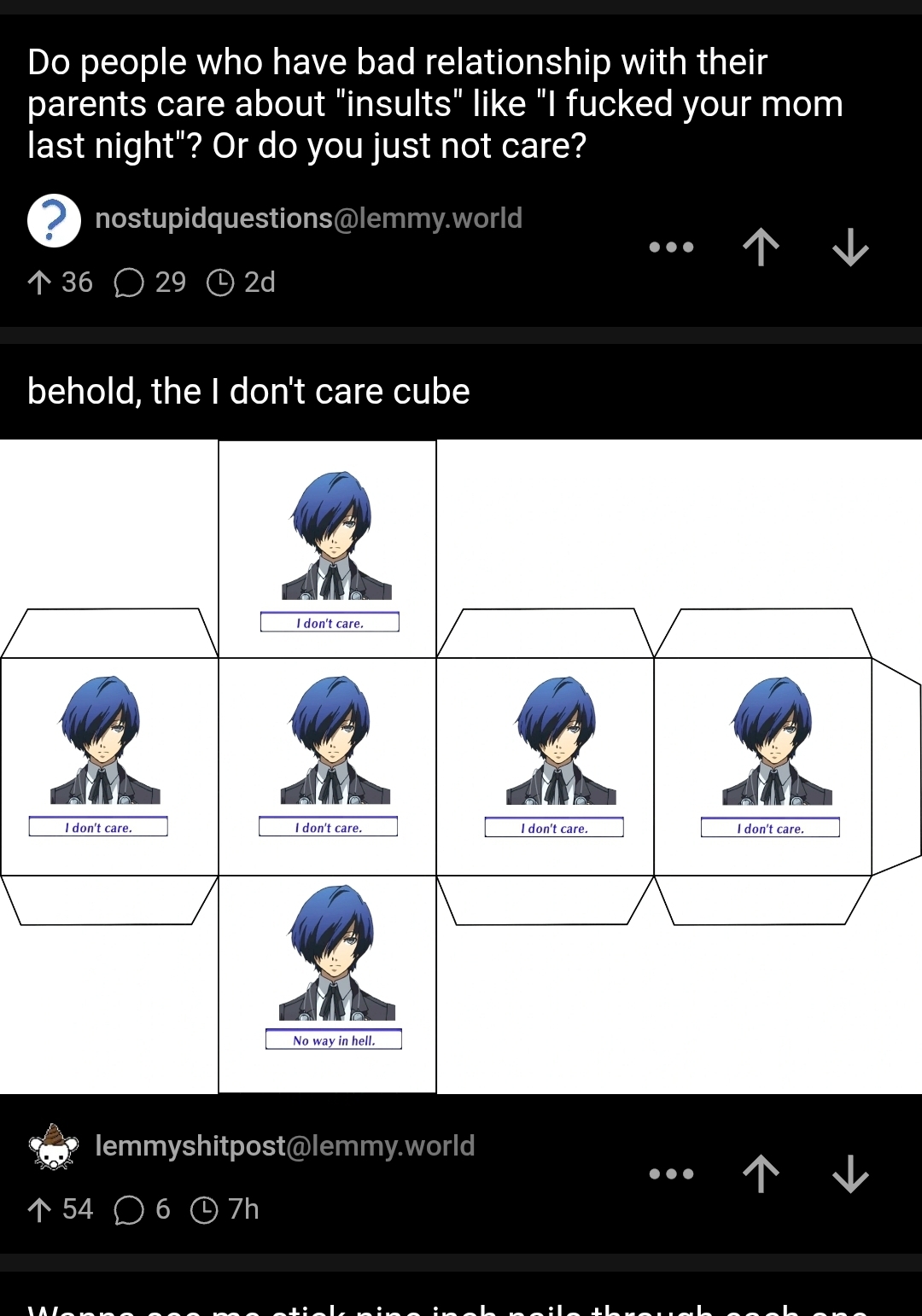Image resolution: width=922 pixels, height=1316 pixels.
Task: Open the post titled about parents and insults
Action: pyautogui.click(x=435, y=103)
